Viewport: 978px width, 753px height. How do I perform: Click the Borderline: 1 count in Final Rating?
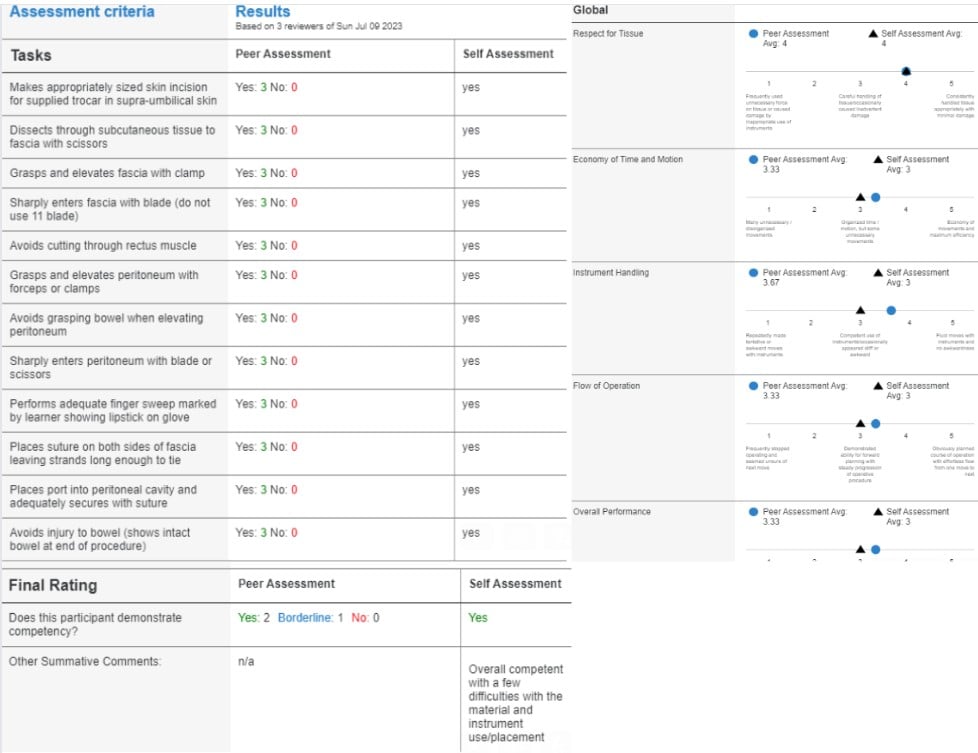[x=310, y=618]
